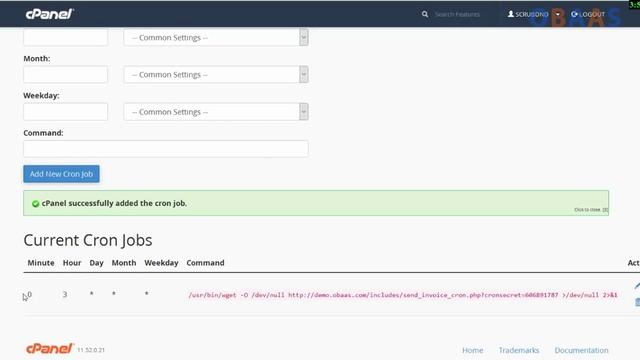Focus the Search Features field
This screenshot has height=360, width=640.
pos(457,14)
